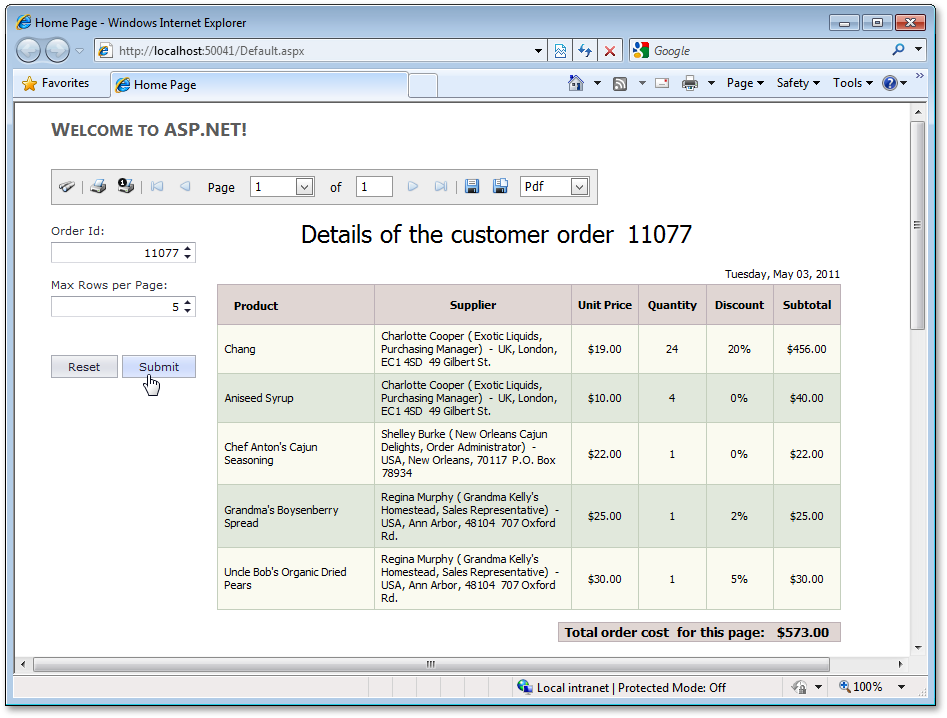Click the Stop loading red X icon
The image size is (947, 718).
(610, 51)
